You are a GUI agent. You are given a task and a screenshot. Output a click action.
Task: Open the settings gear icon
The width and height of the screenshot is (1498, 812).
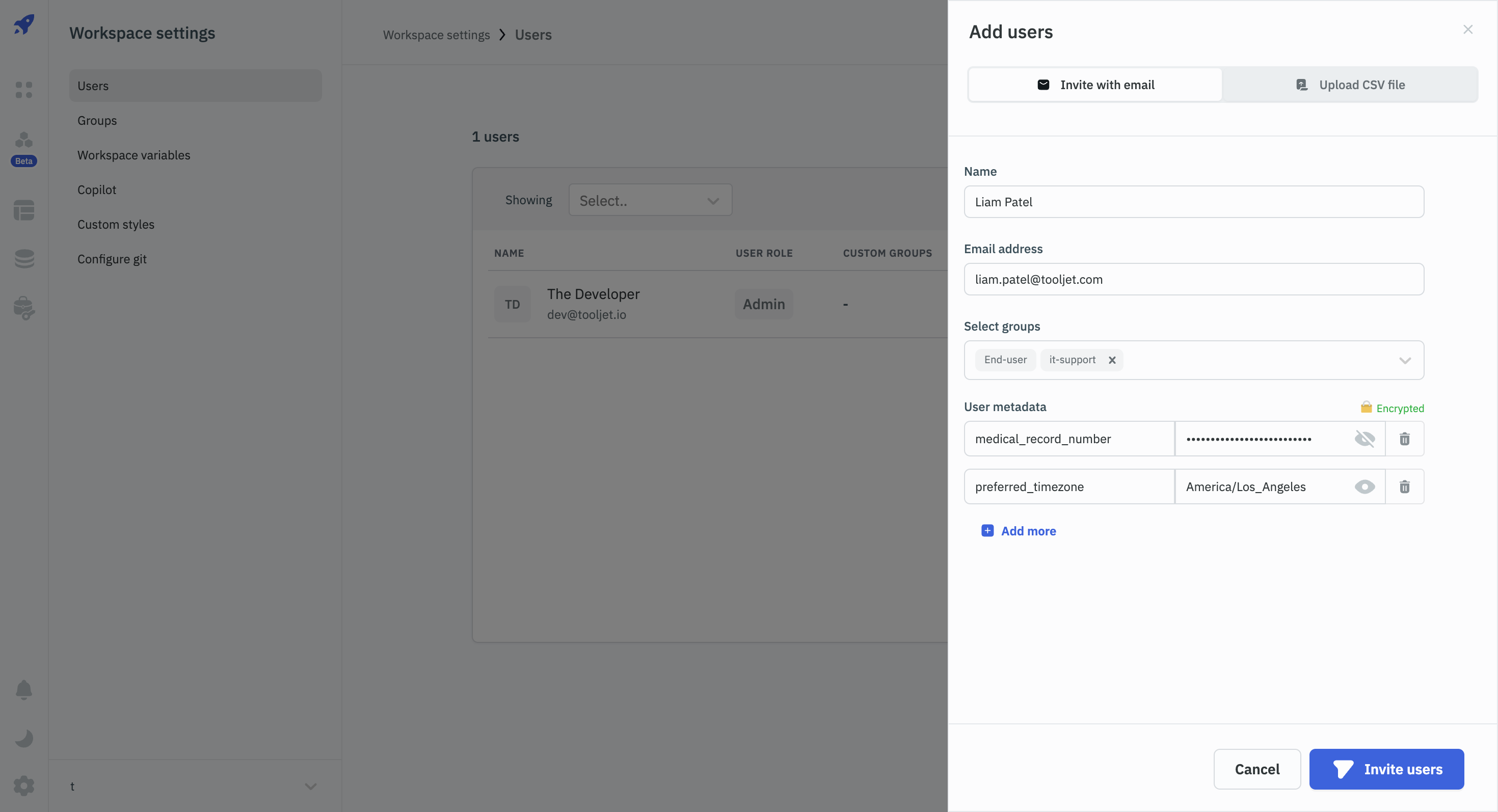click(x=24, y=786)
